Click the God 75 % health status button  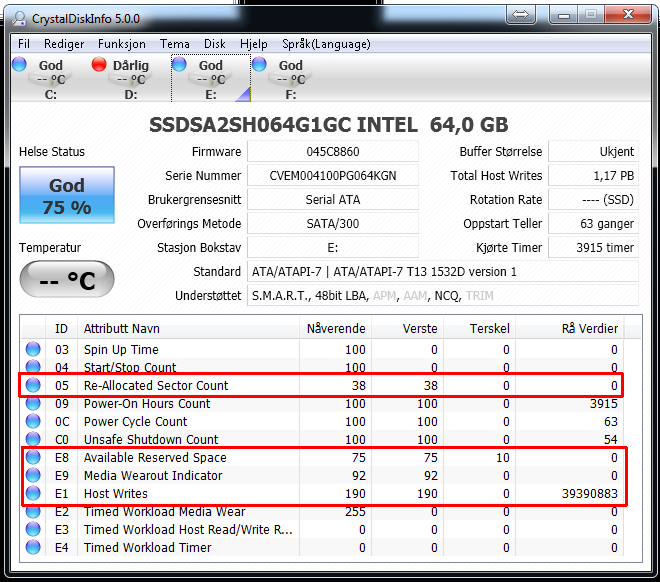click(67, 195)
